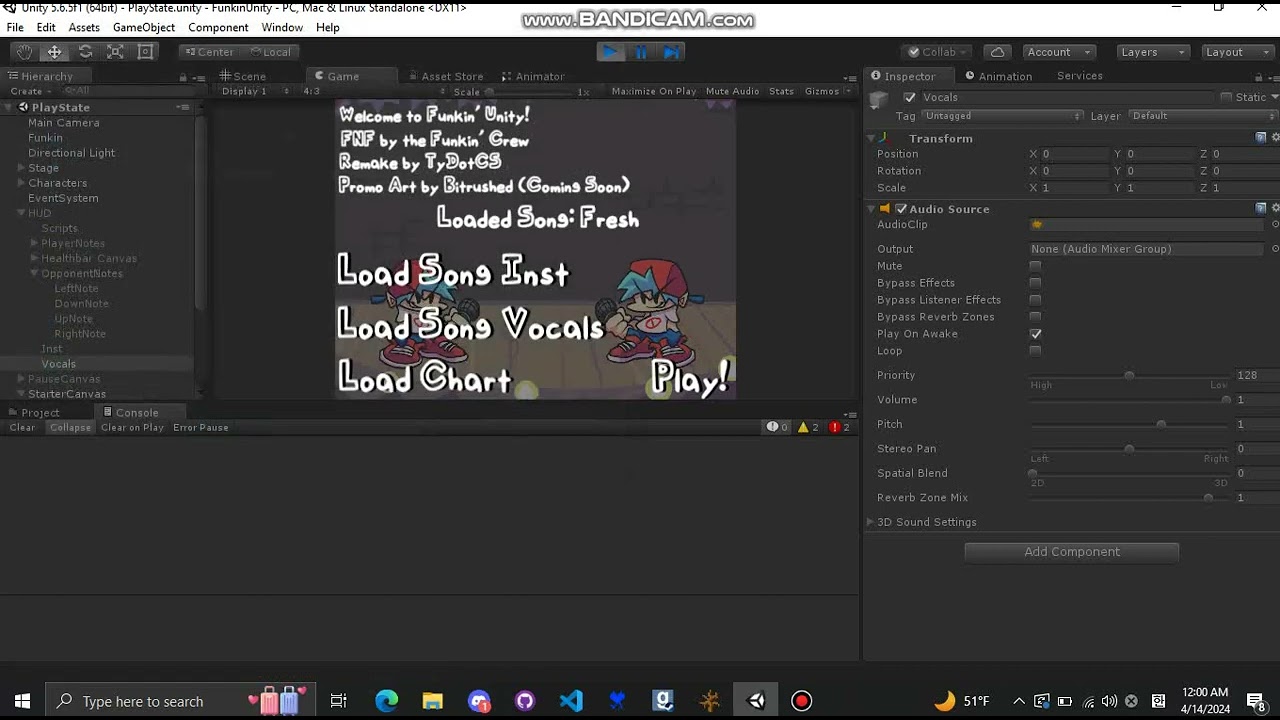This screenshot has height=720, width=1280.
Task: Open the Component menu
Action: coord(218,28)
